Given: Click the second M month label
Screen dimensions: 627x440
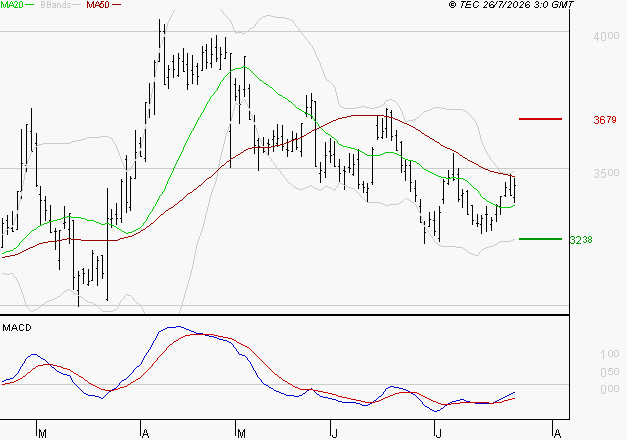Looking at the screenshot, I should 241,434.
